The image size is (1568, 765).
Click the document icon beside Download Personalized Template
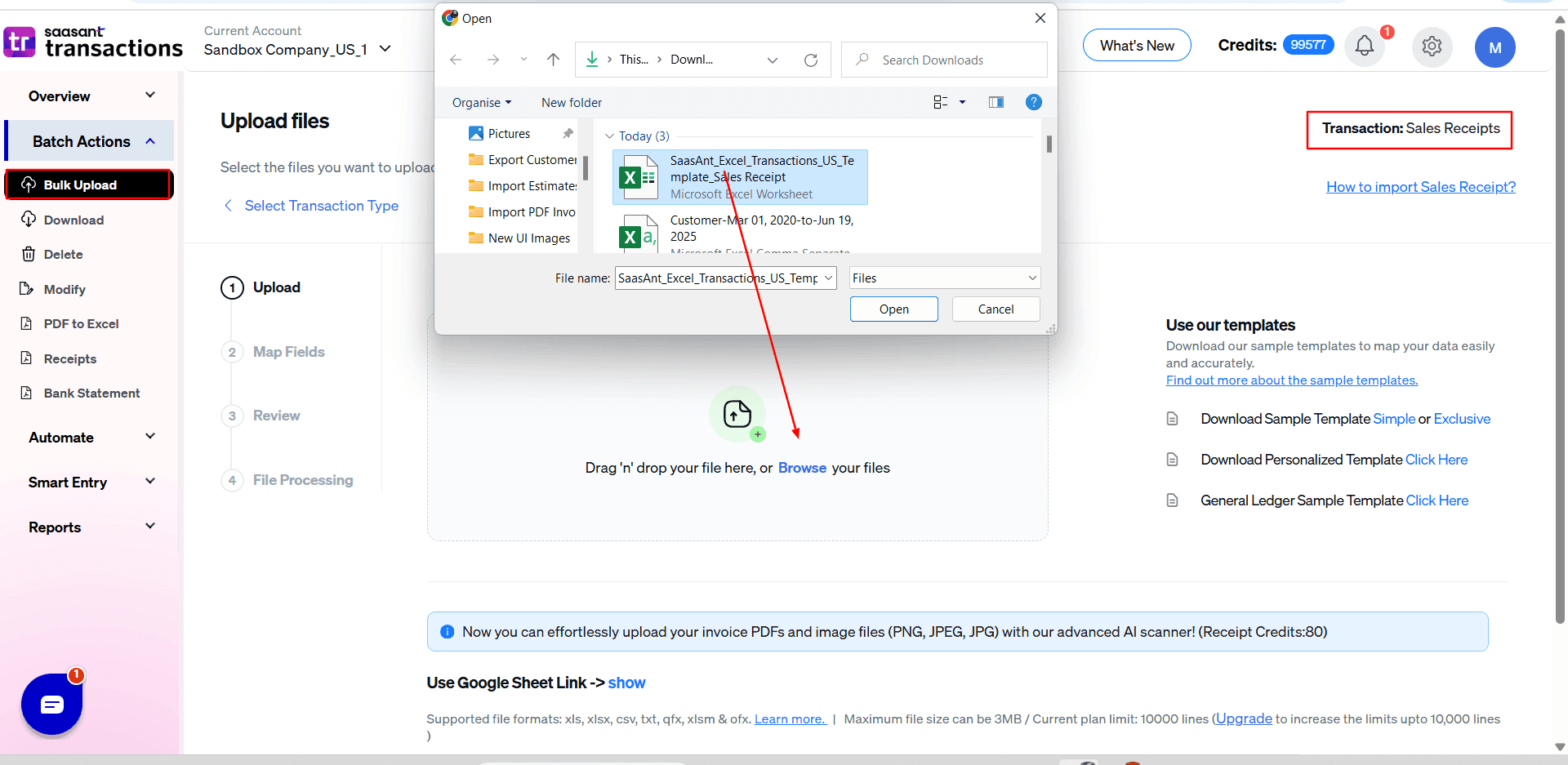point(1172,460)
